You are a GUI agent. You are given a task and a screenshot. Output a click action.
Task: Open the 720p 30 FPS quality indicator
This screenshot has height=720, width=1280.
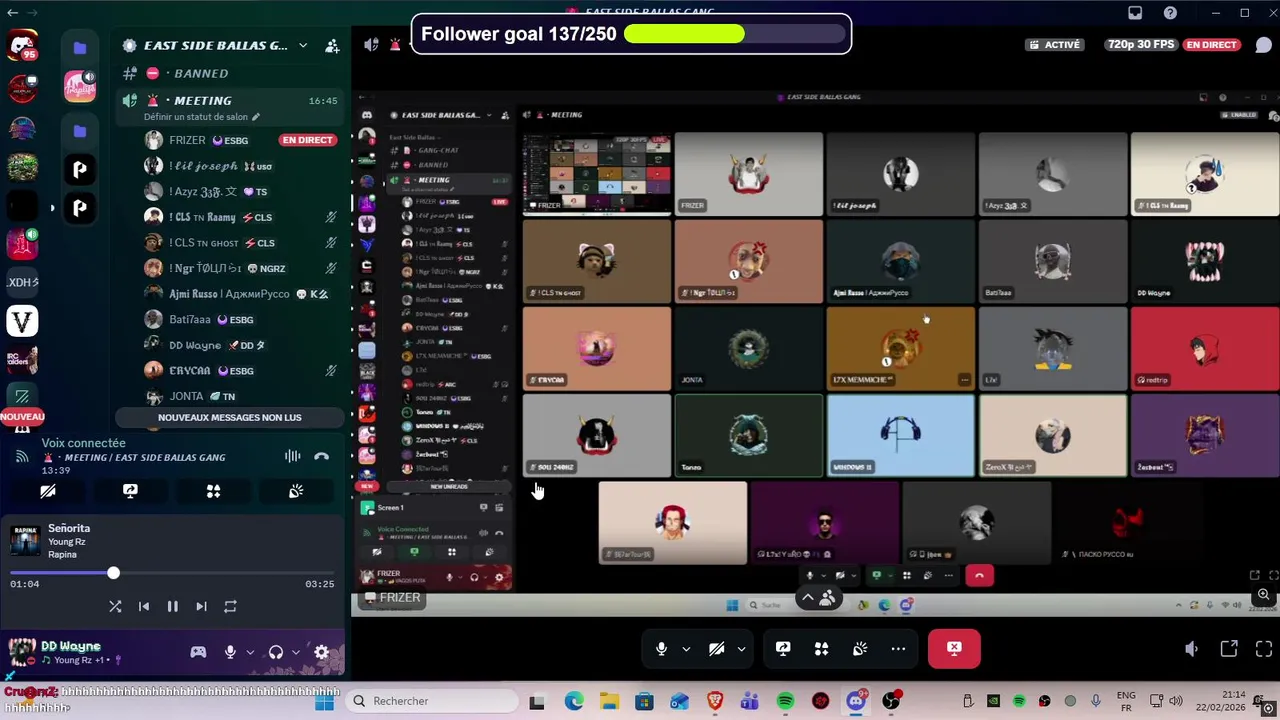tap(1141, 45)
